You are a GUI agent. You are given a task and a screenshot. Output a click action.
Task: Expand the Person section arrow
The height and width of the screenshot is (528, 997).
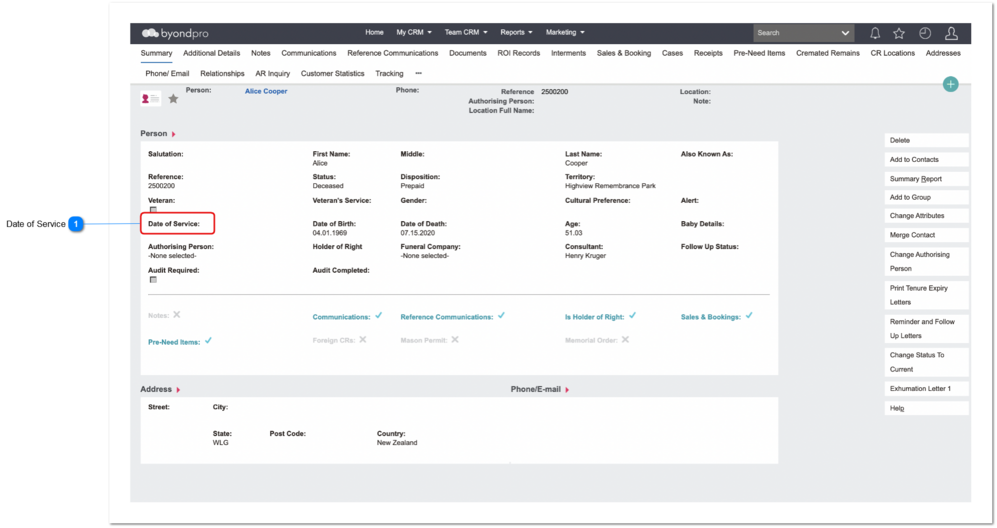[174, 134]
